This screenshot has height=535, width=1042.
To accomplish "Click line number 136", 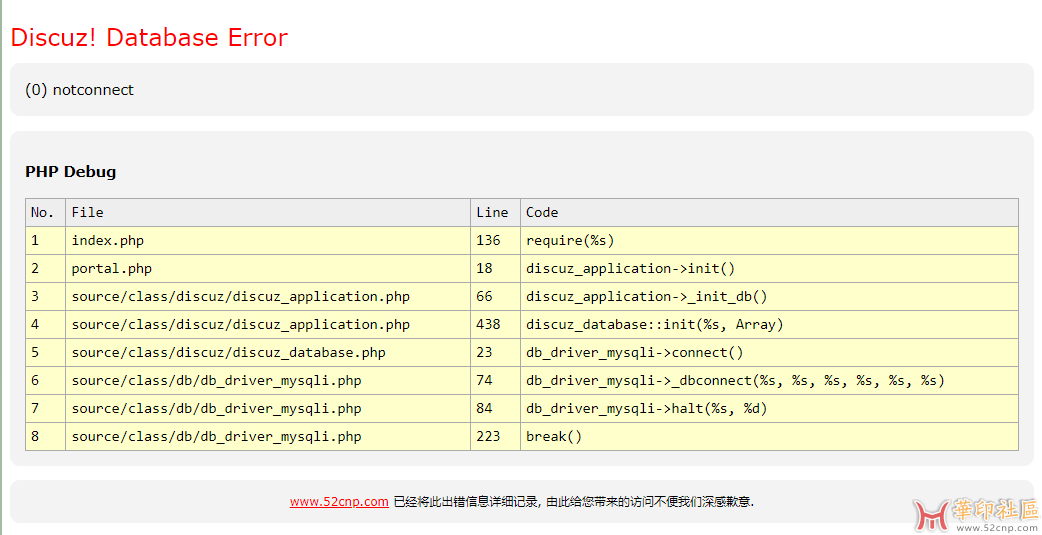I will click(495, 241).
